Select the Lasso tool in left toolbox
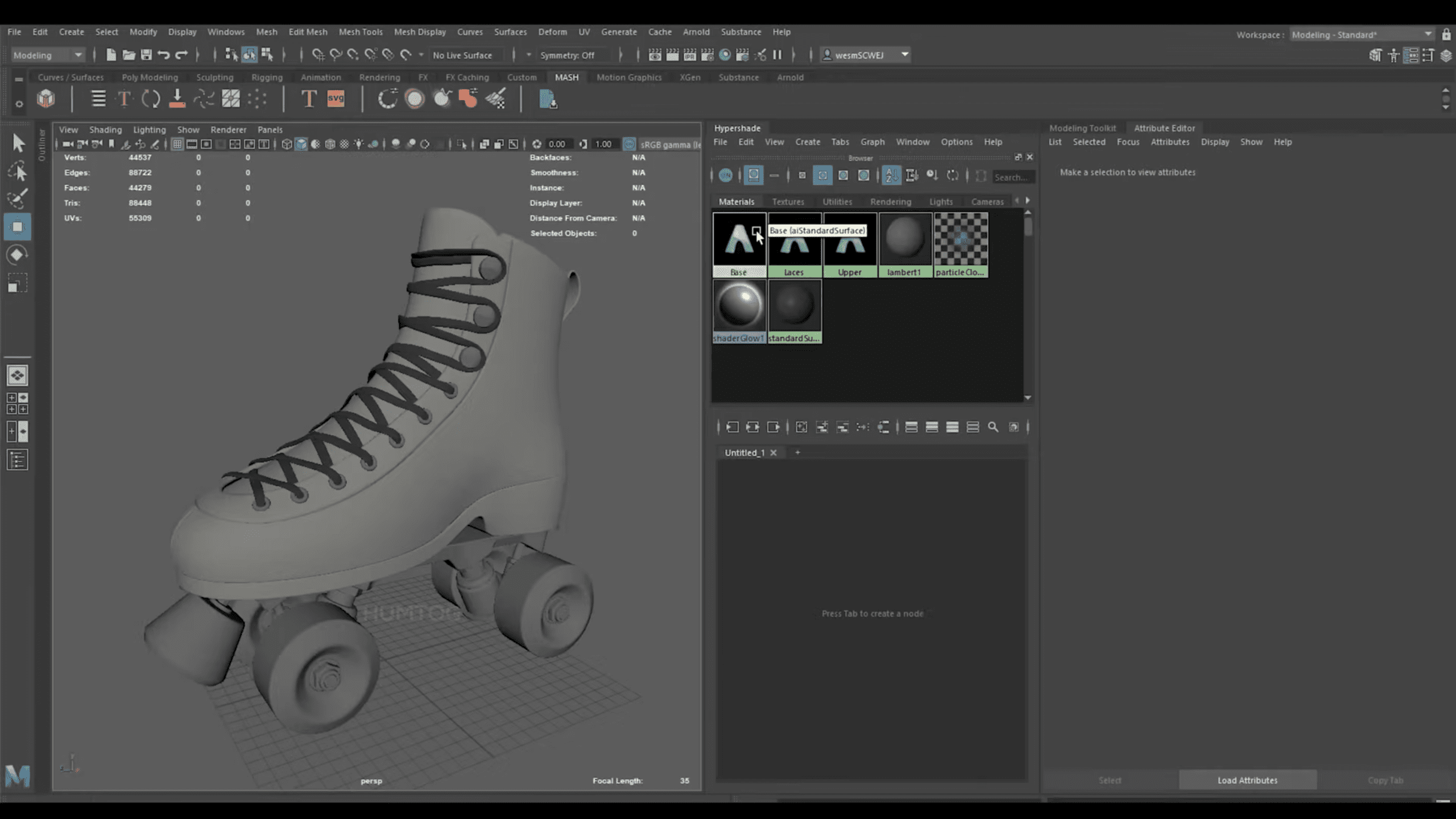The height and width of the screenshot is (819, 1456). tap(18, 171)
